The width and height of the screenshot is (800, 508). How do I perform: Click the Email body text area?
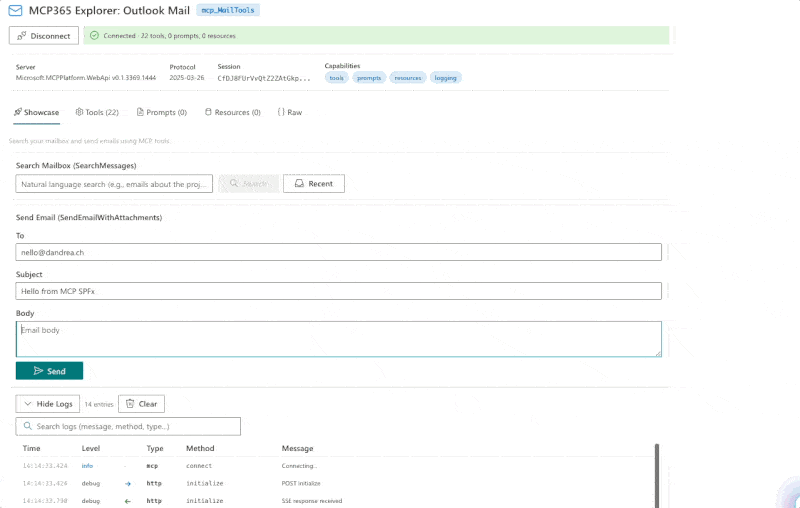coord(339,339)
